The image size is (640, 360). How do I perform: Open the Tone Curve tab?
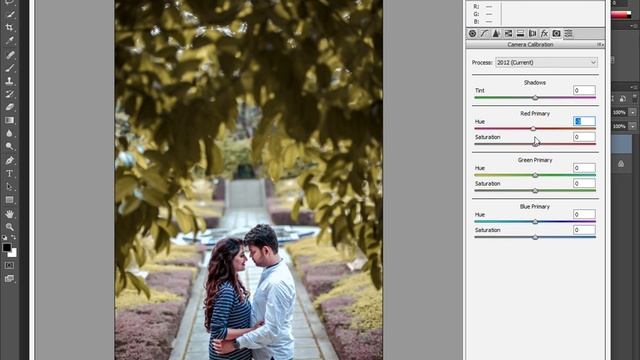[x=484, y=33]
